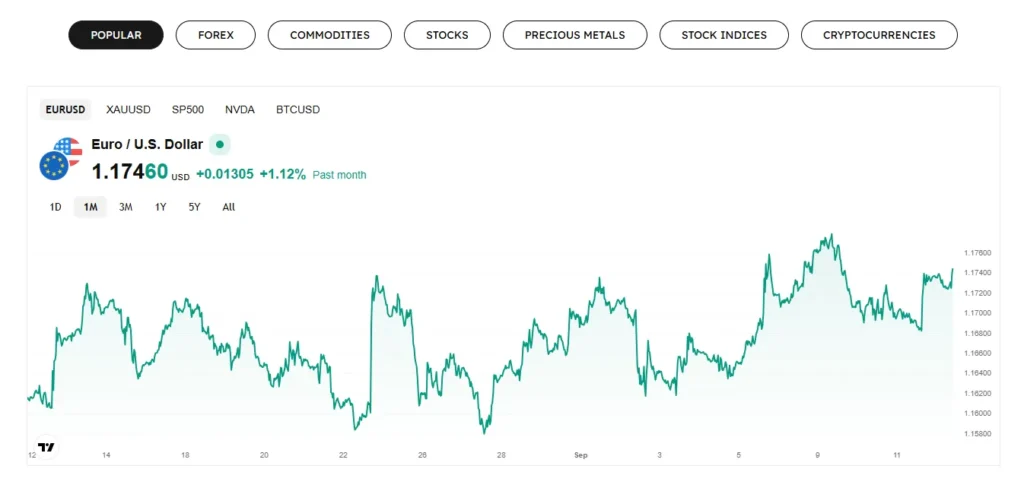Switch chart to BTCUSD
This screenshot has height=488, width=1024.
tap(298, 109)
